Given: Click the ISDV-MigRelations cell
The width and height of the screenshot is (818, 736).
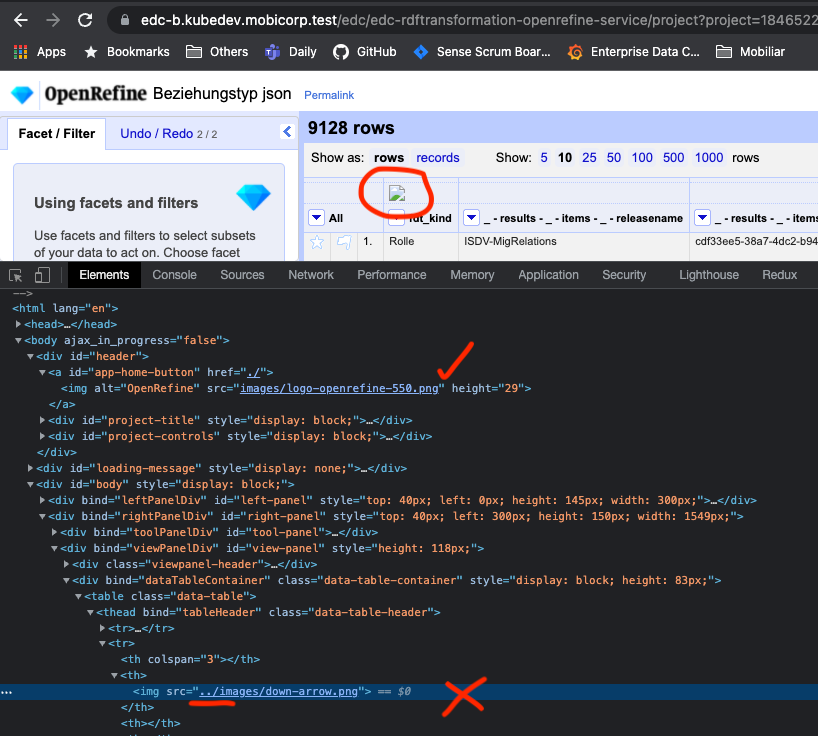Looking at the screenshot, I should point(510,241).
